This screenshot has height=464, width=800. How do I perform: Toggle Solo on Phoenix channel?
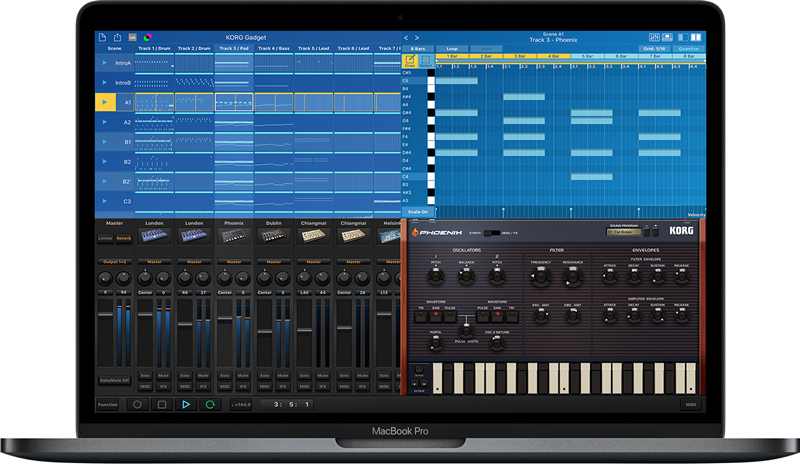point(225,375)
